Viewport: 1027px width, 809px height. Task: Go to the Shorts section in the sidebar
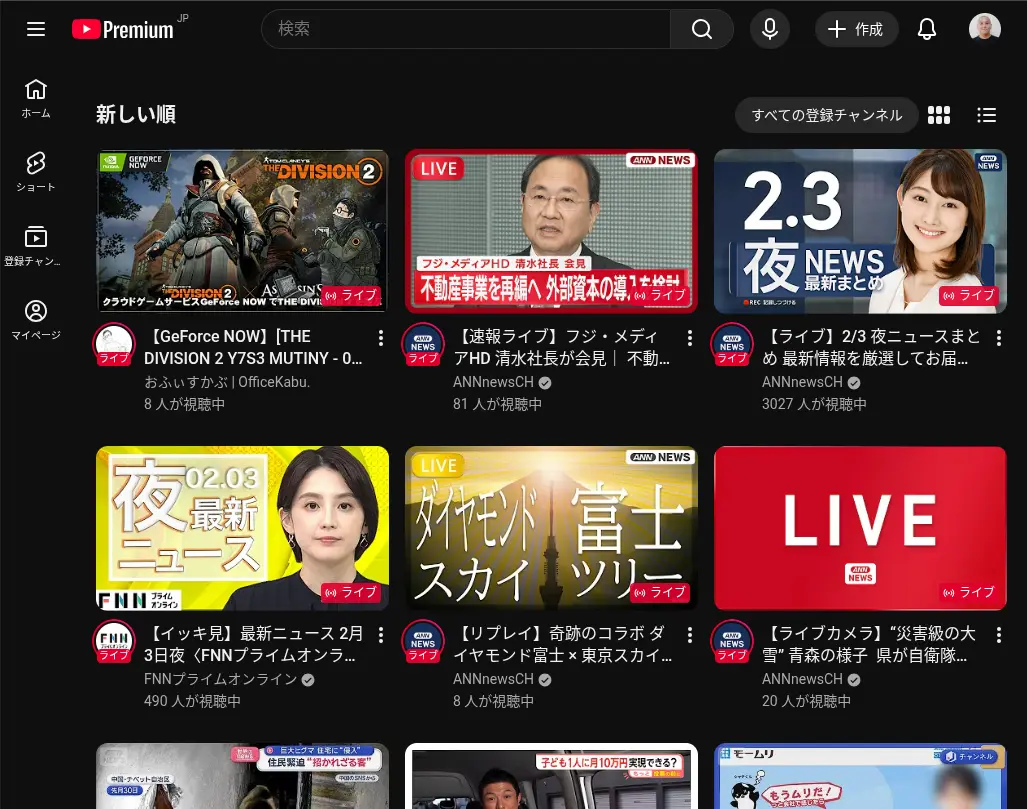(x=36, y=170)
